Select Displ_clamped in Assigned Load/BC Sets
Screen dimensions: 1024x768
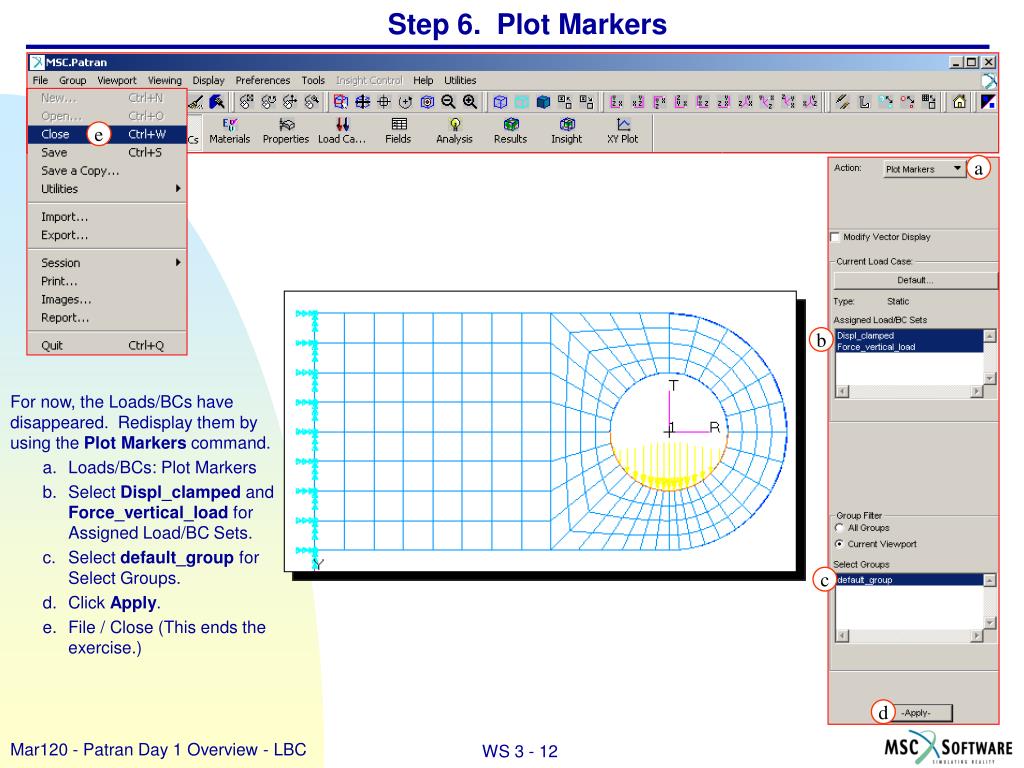(909, 335)
